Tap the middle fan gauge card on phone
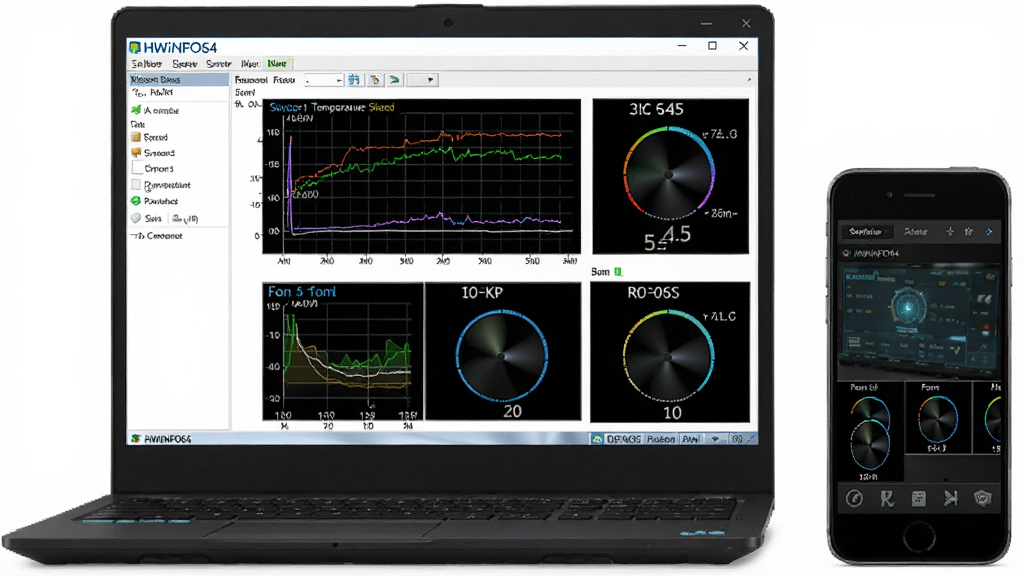Image resolution: width=1024 pixels, height=576 pixels. point(937,418)
